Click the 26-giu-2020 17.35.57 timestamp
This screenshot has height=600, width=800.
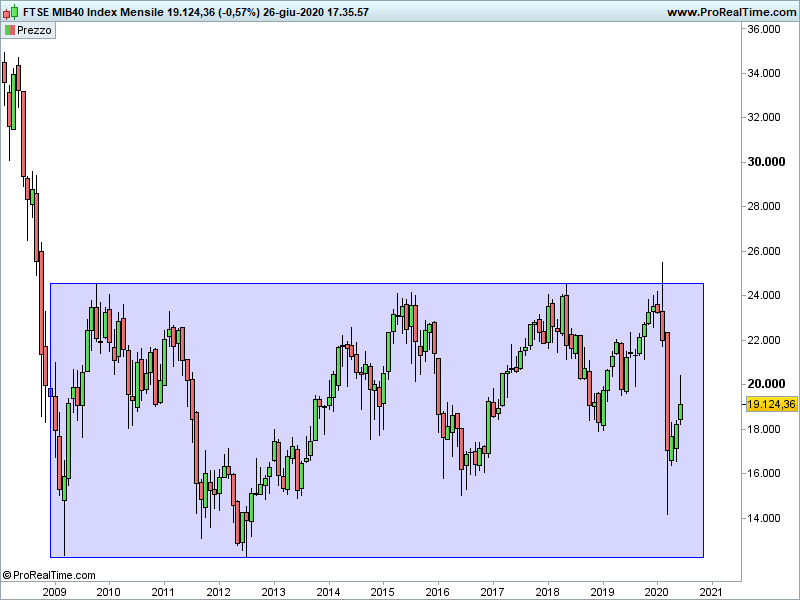[x=315, y=12]
